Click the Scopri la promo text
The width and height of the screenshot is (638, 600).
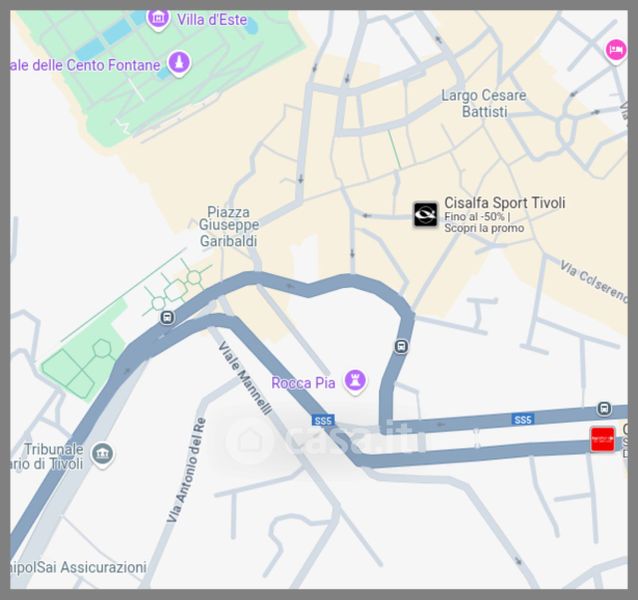pos(484,228)
